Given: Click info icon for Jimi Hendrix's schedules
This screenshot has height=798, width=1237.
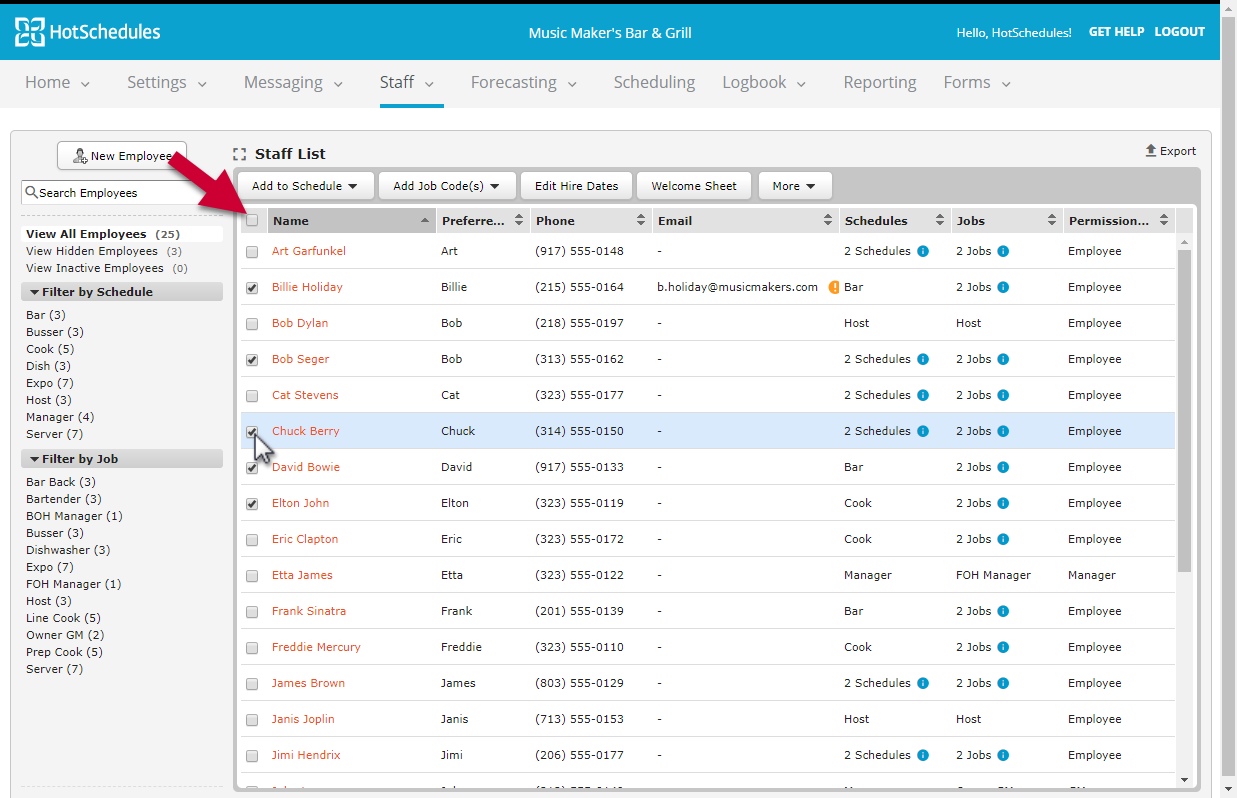Looking at the screenshot, I should click(x=923, y=755).
